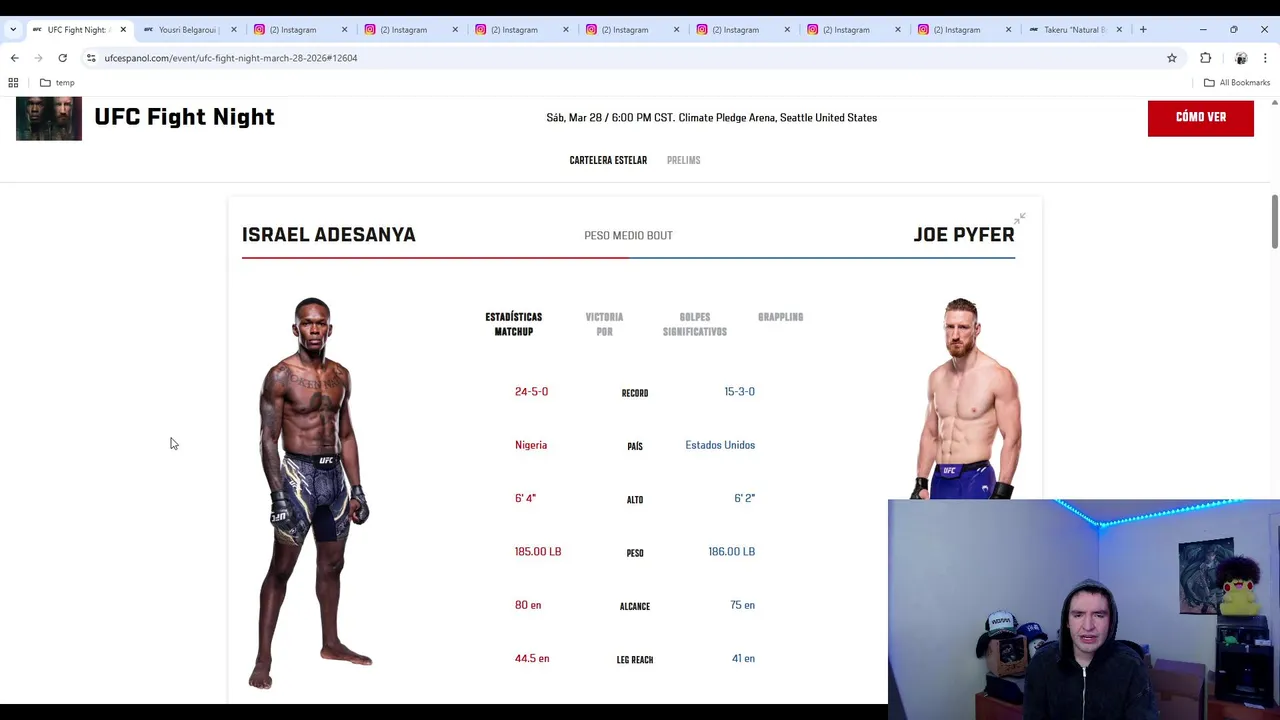The height and width of the screenshot is (720, 1280).
Task: Bookmark this page with the star icon
Action: (x=1172, y=58)
